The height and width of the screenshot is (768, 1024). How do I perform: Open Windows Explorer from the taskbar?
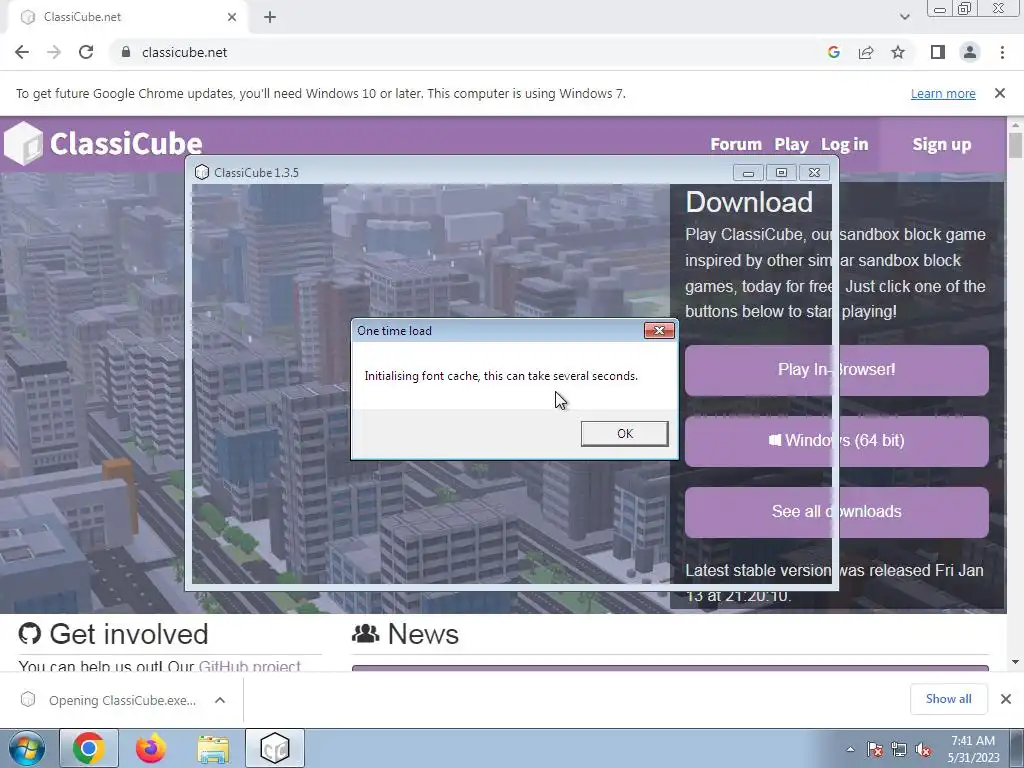click(x=213, y=748)
